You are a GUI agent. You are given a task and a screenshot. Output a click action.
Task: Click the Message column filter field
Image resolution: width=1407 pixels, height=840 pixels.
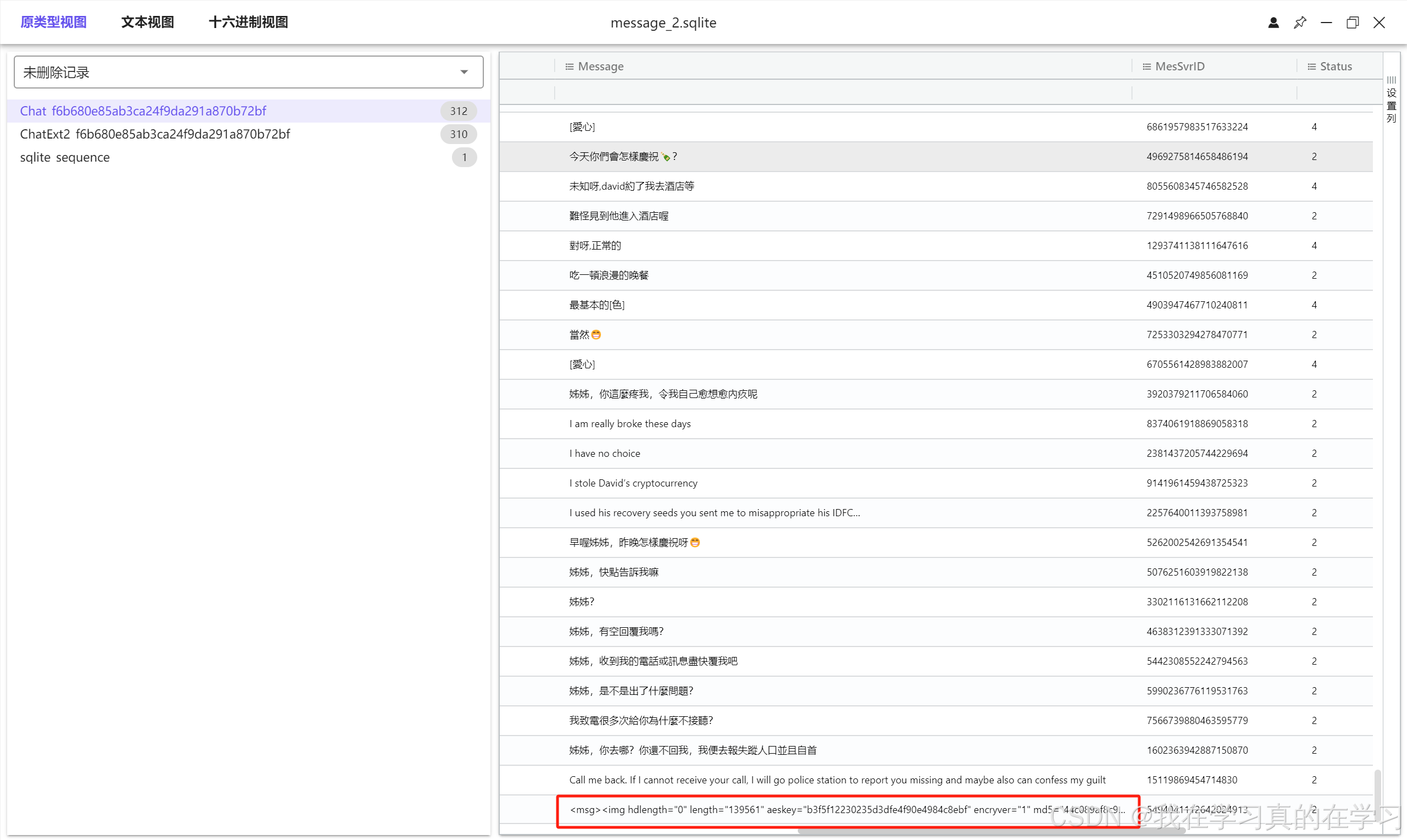(842, 92)
